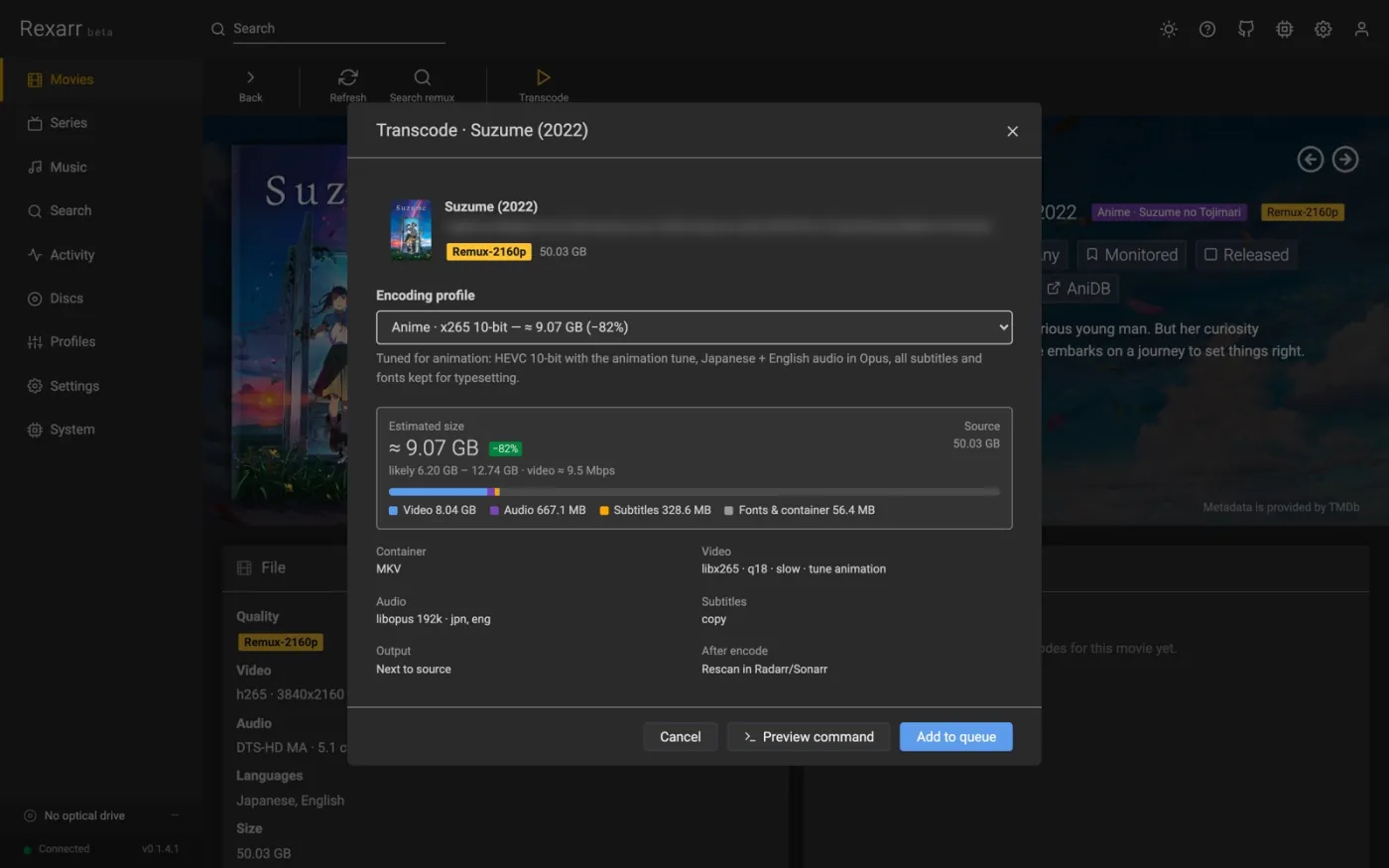
Task: Open the help question mark icon
Action: pyautogui.click(x=1207, y=29)
